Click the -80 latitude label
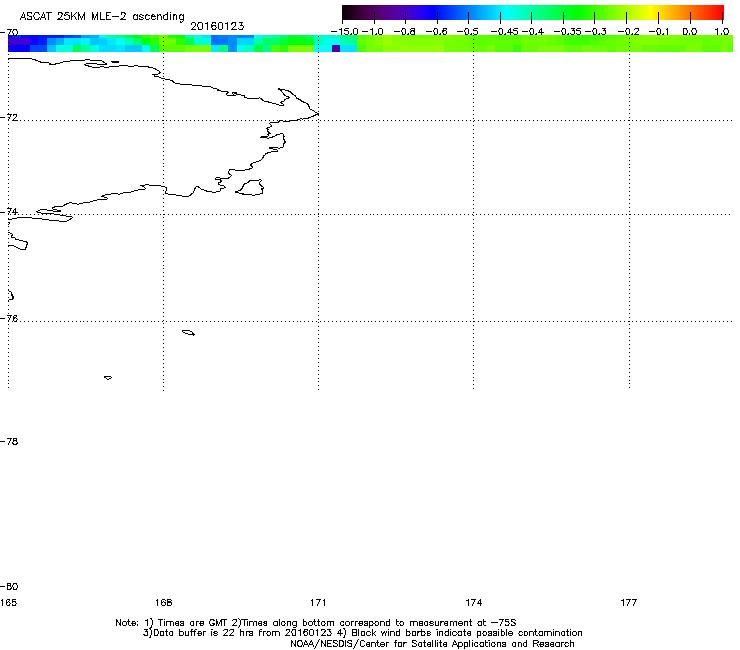Image resolution: width=740 pixels, height=650 pixels. click(9, 586)
